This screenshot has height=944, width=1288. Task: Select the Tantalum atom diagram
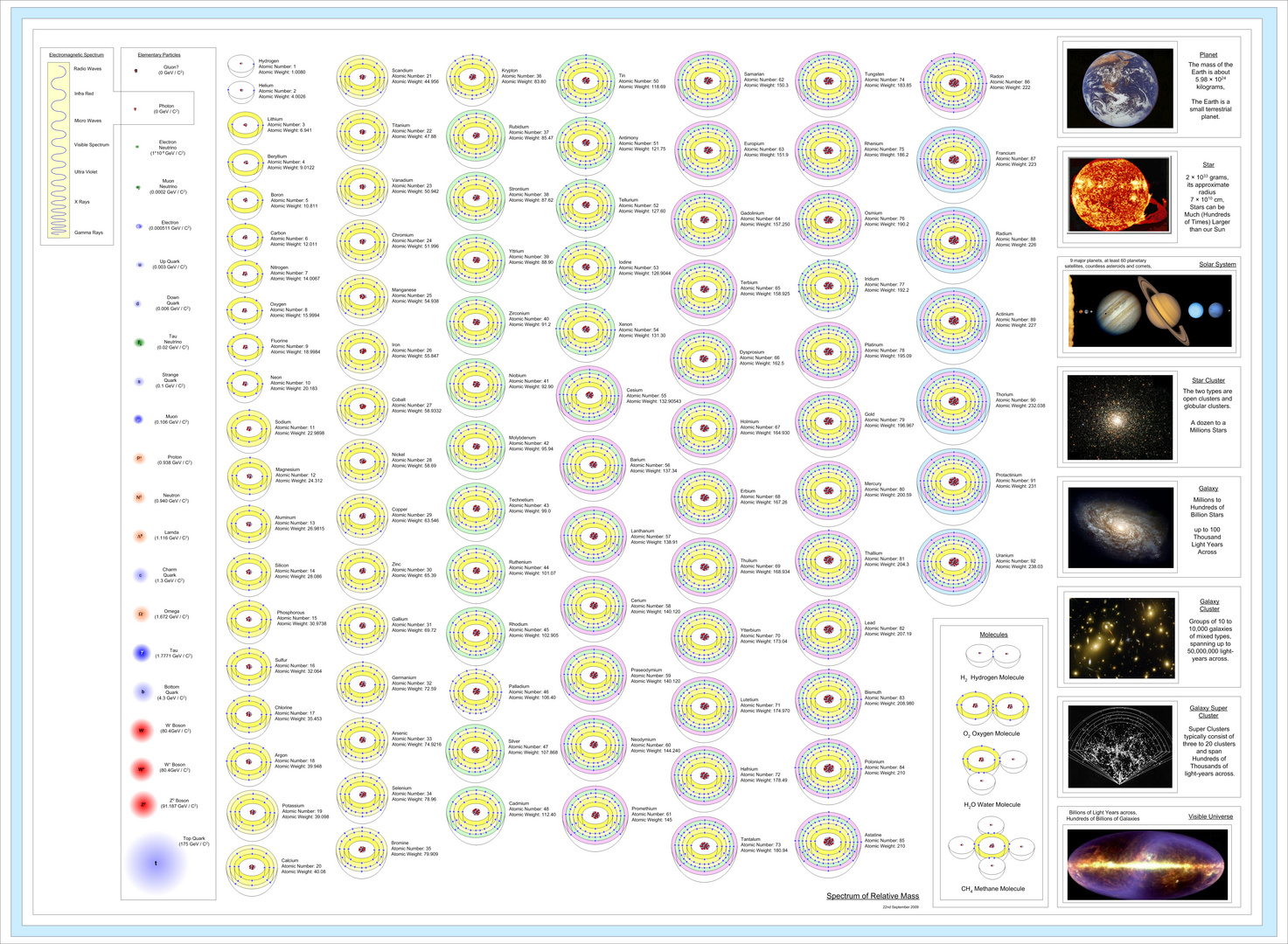click(x=704, y=846)
